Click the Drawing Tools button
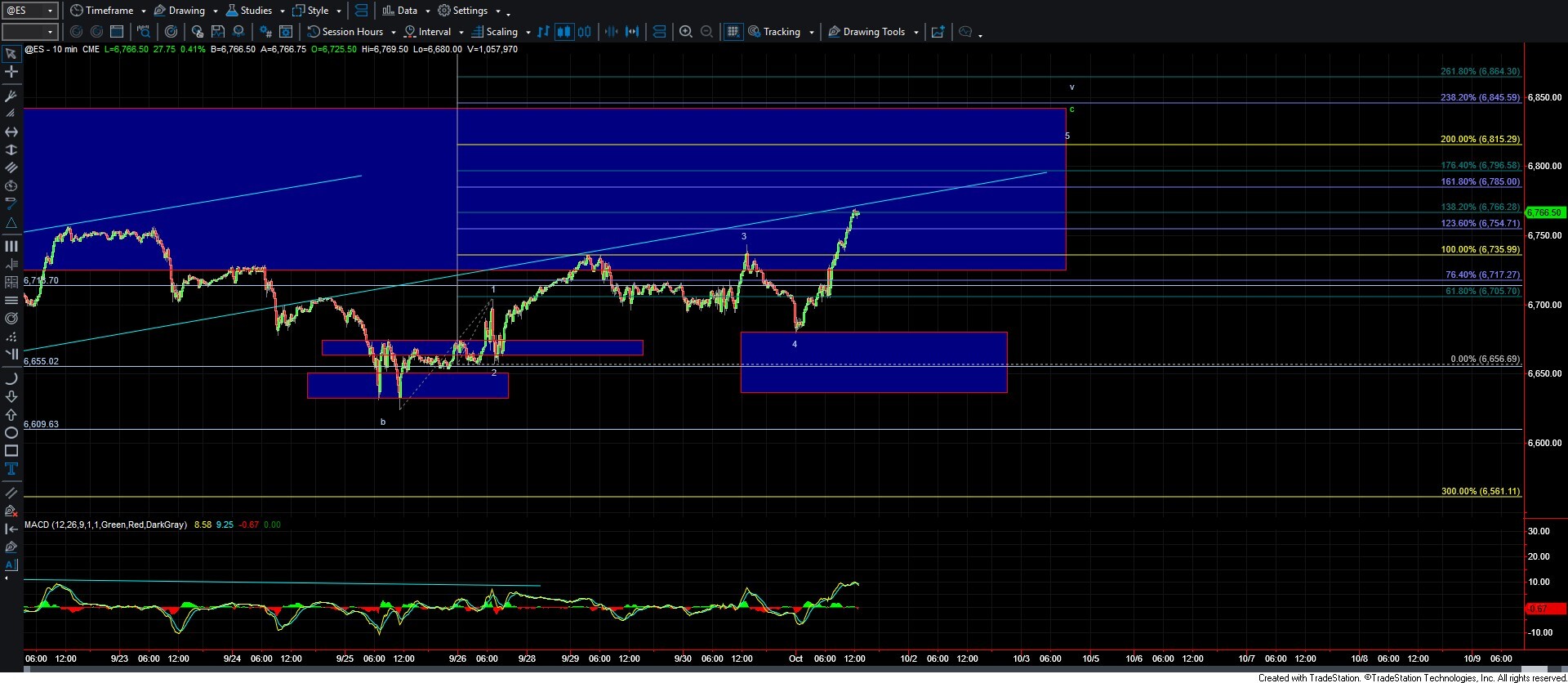The width and height of the screenshot is (1568, 683). pos(873,32)
